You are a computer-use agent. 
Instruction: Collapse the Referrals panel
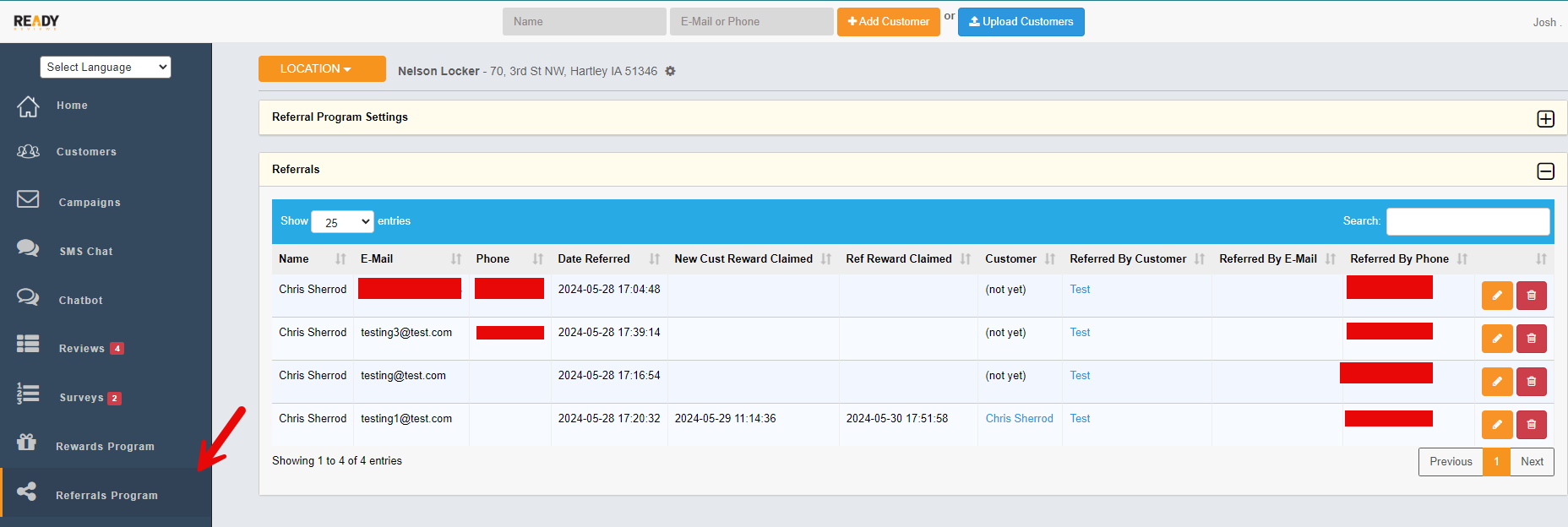[1545, 171]
